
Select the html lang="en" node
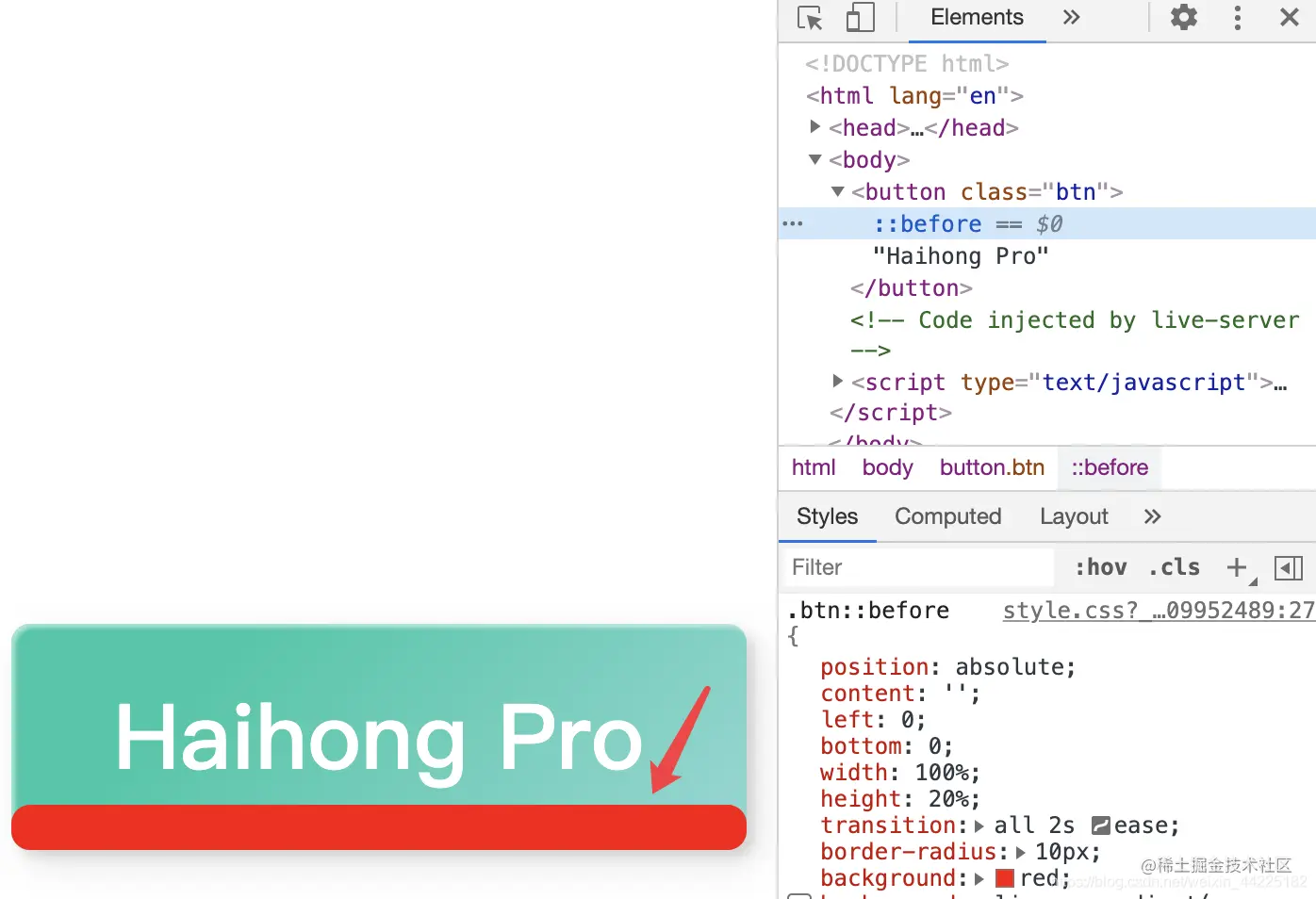coord(914,96)
